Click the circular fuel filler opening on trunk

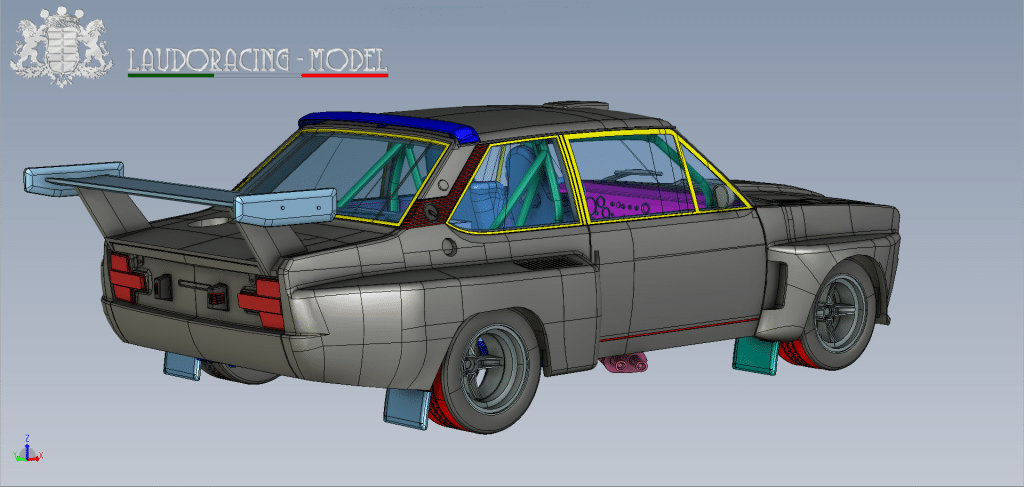(x=214, y=222)
